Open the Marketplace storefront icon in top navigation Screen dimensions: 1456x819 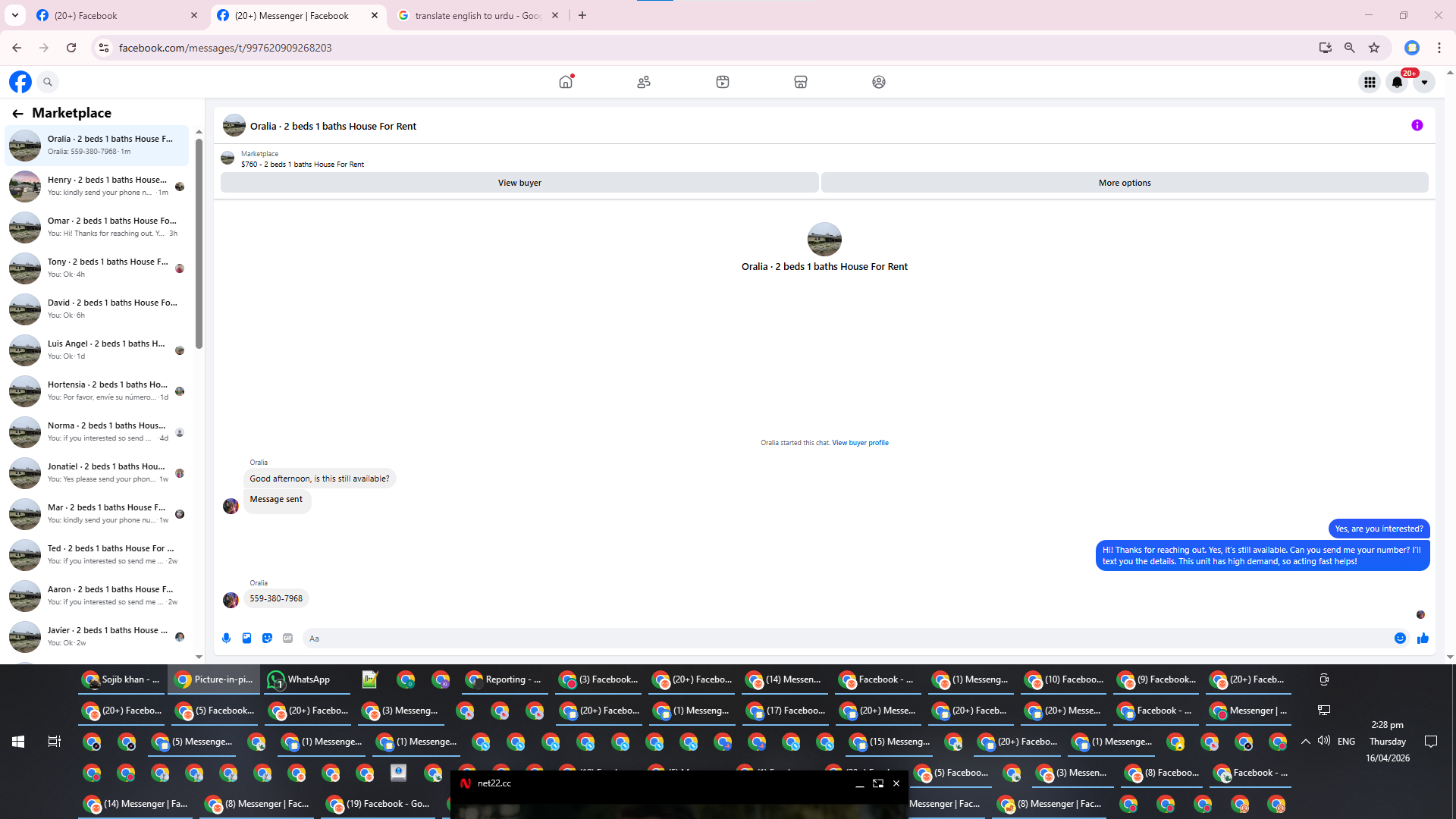pos(801,82)
